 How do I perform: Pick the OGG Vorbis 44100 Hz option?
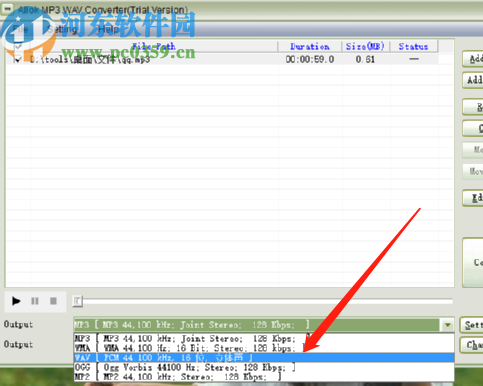[x=264, y=367]
